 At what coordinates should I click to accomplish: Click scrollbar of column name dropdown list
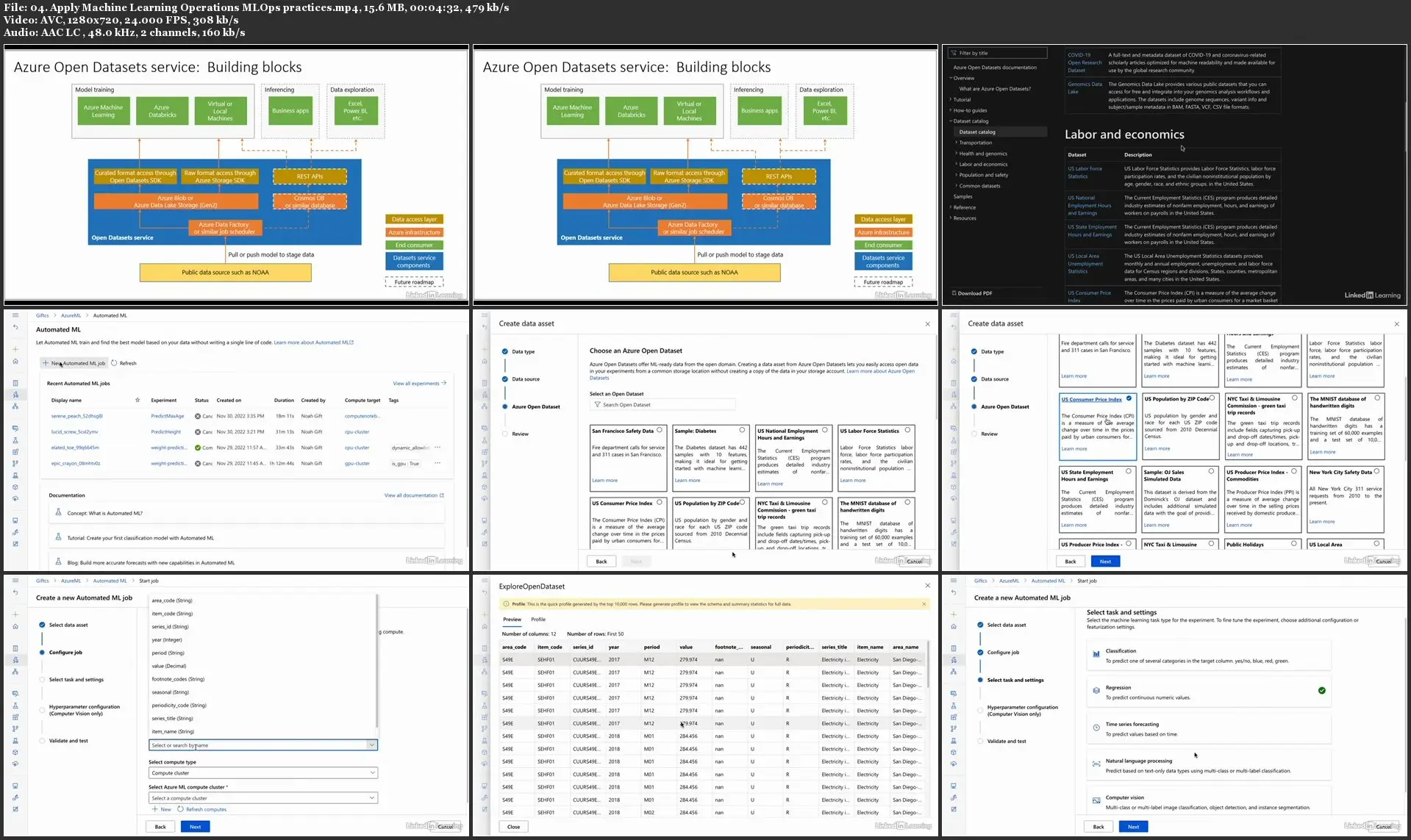(x=378, y=661)
